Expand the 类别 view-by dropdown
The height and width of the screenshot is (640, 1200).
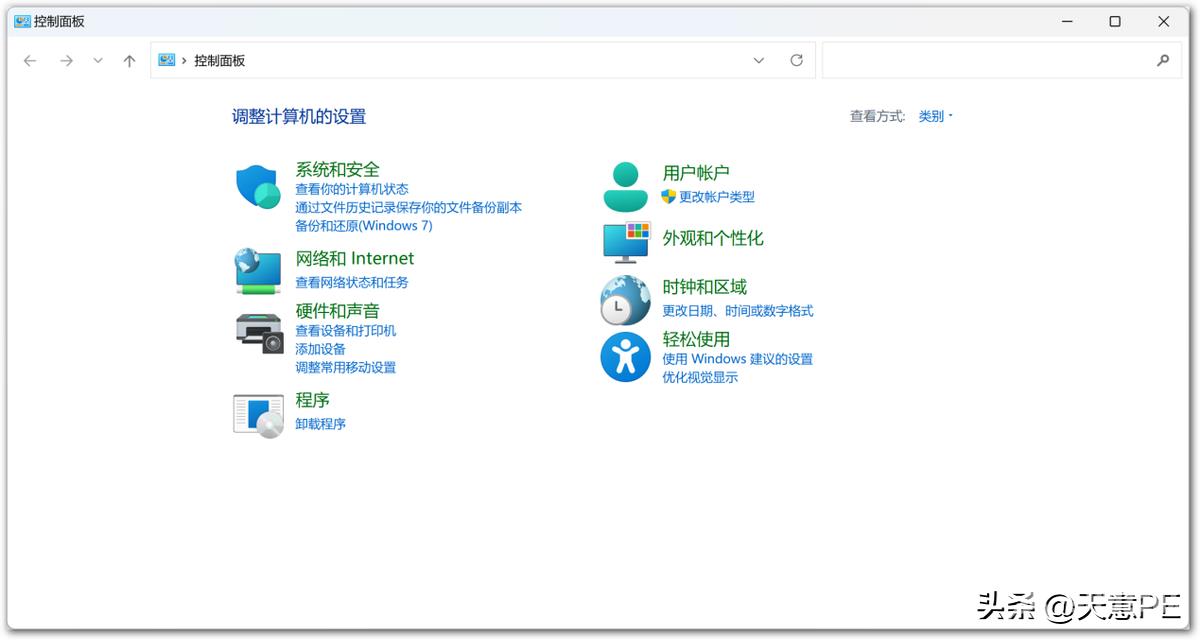936,116
